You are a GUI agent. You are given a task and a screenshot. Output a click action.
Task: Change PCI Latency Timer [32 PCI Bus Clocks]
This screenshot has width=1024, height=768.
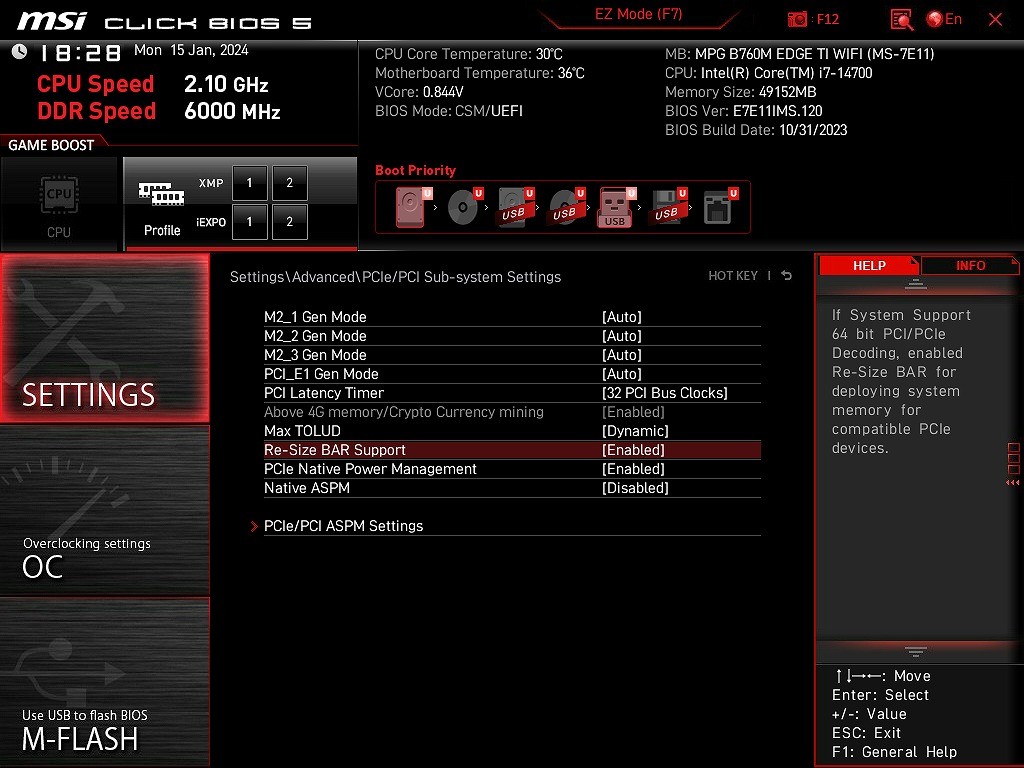pos(664,392)
